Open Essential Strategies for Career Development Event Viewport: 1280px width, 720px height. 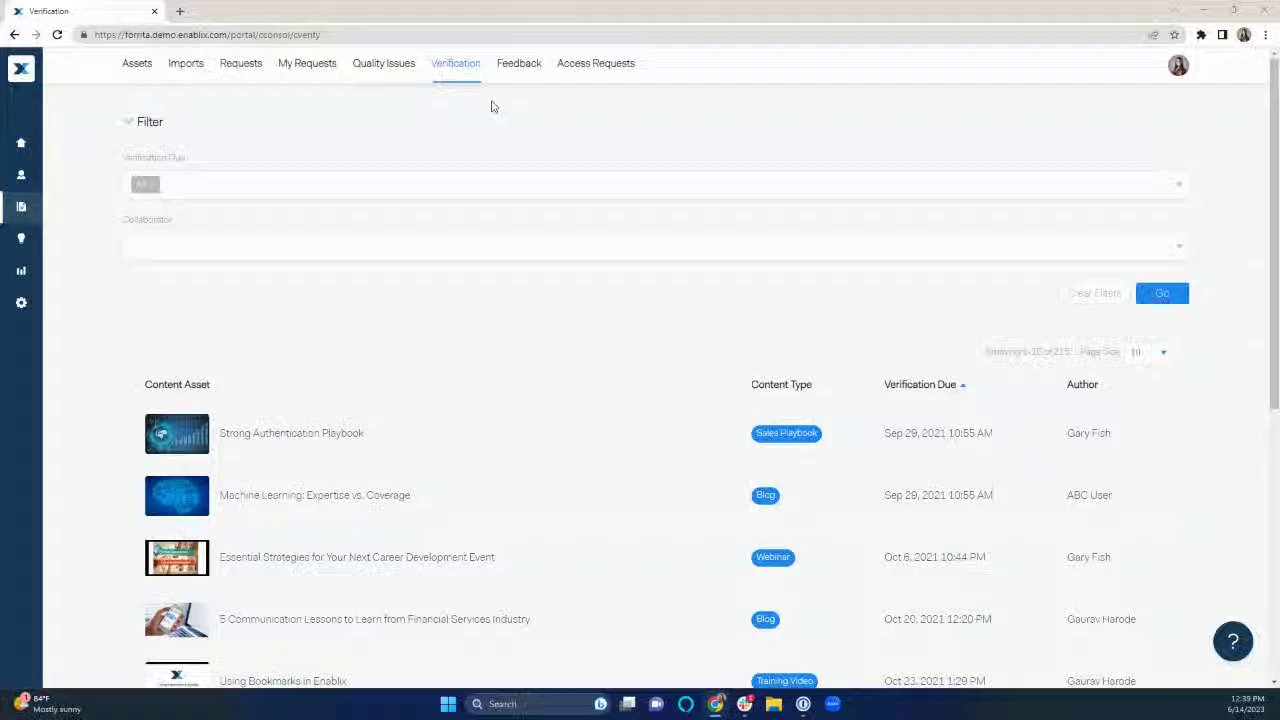click(x=357, y=557)
